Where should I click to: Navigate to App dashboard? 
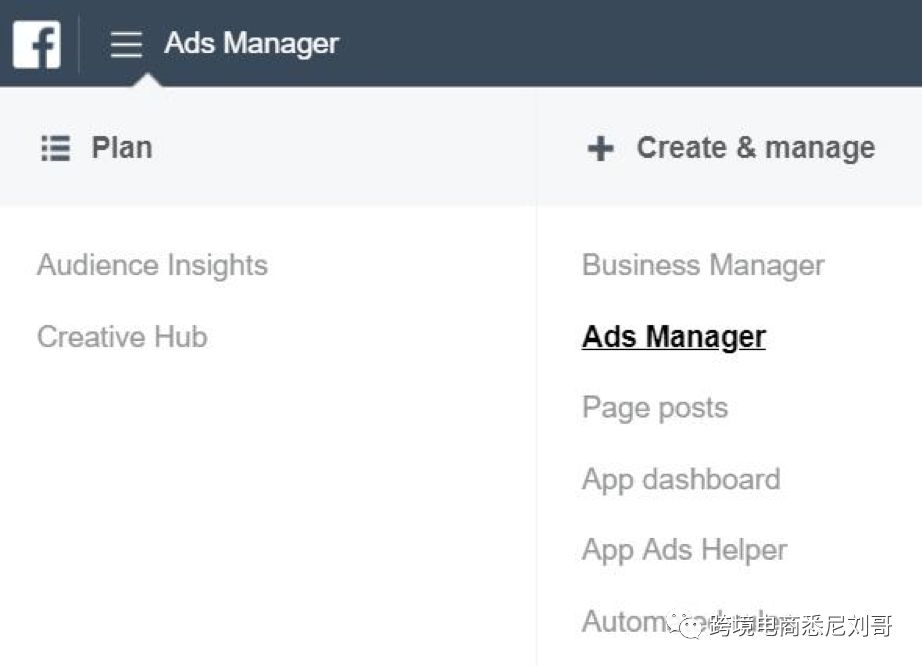681,479
